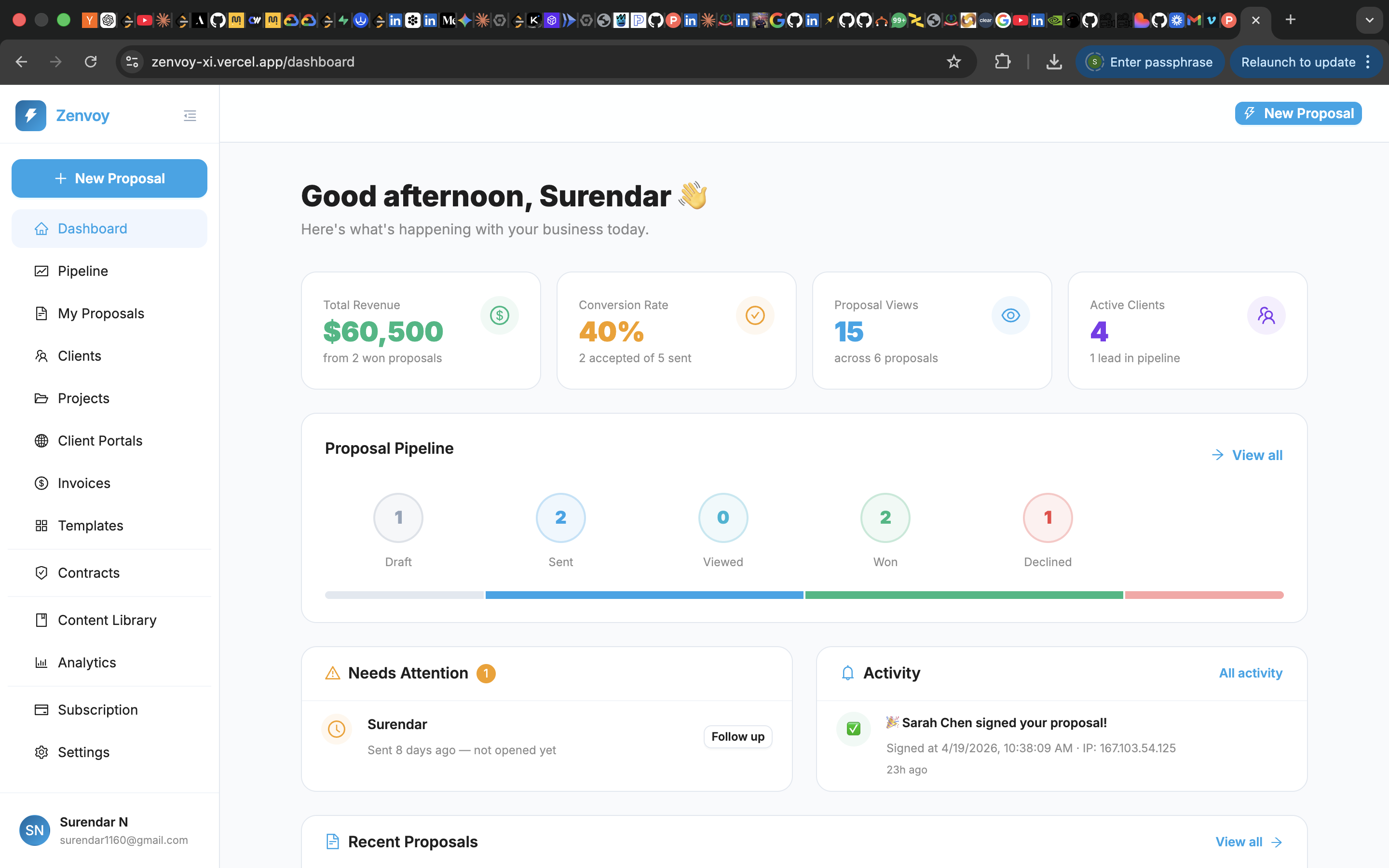Open the All activity link
Image resolution: width=1389 pixels, height=868 pixels.
click(x=1250, y=673)
